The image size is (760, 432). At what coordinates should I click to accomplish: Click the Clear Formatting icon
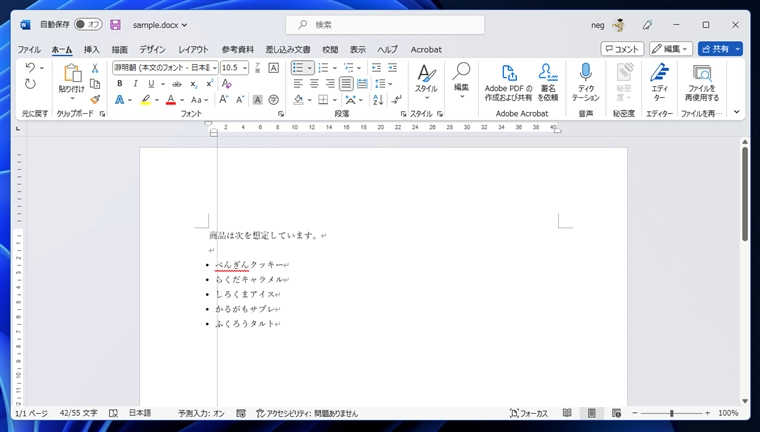point(226,84)
